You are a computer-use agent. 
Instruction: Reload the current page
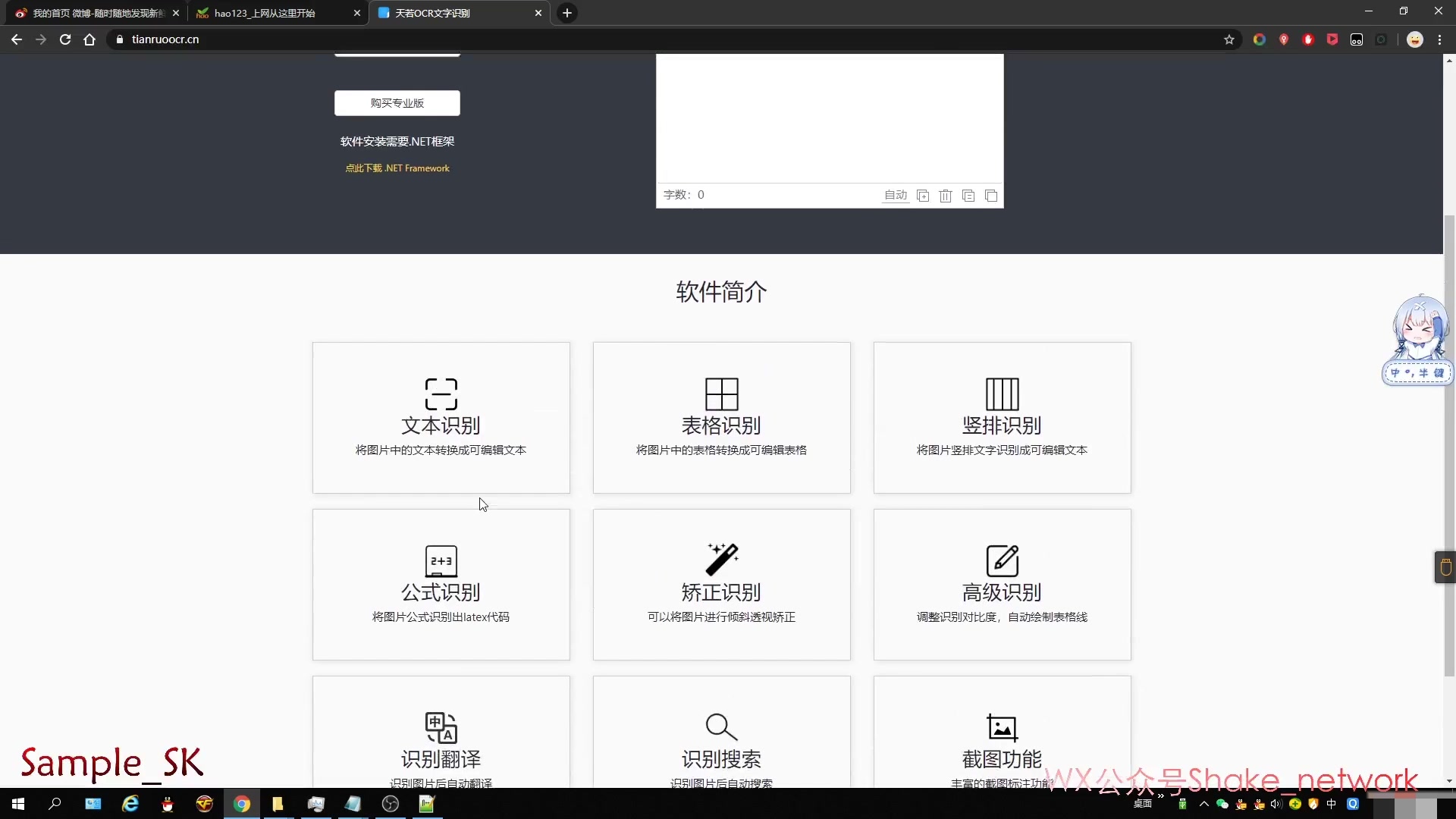tap(65, 39)
